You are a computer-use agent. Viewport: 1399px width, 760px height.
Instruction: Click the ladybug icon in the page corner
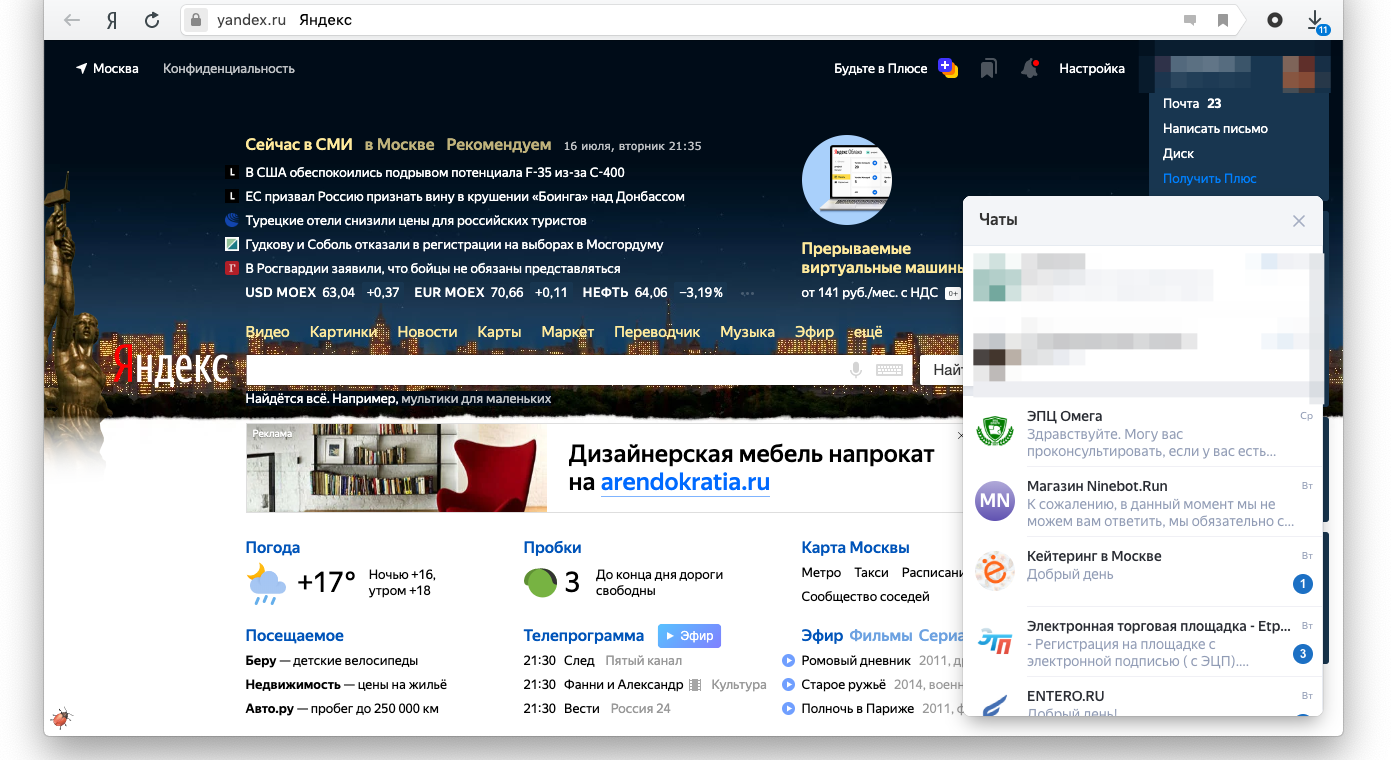point(62,717)
